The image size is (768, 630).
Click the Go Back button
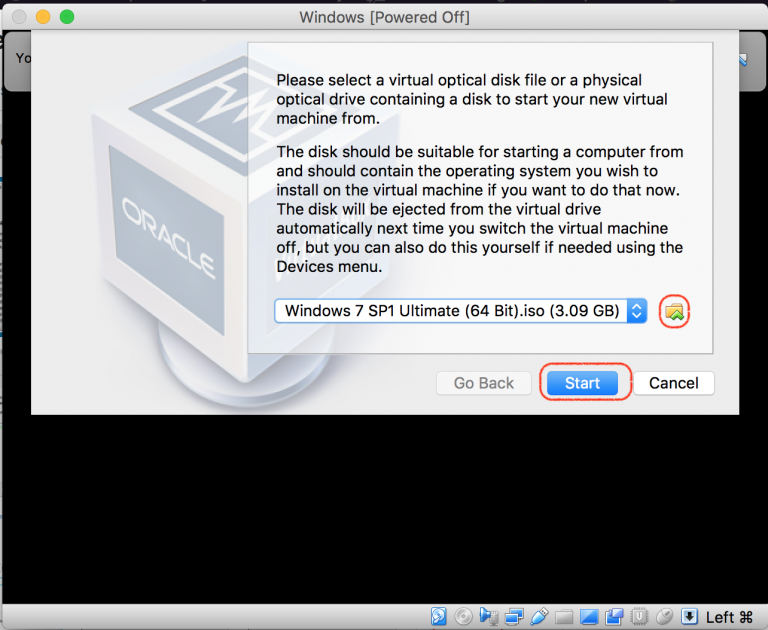pos(484,383)
